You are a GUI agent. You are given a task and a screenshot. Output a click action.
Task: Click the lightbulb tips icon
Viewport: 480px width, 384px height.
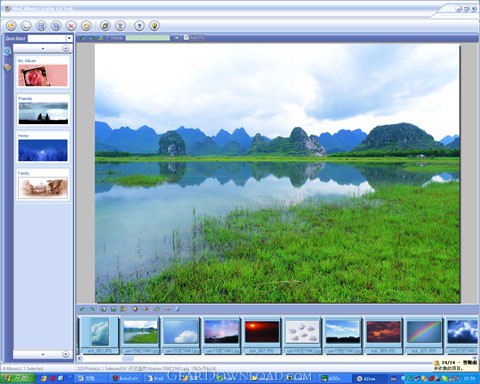coord(154,26)
